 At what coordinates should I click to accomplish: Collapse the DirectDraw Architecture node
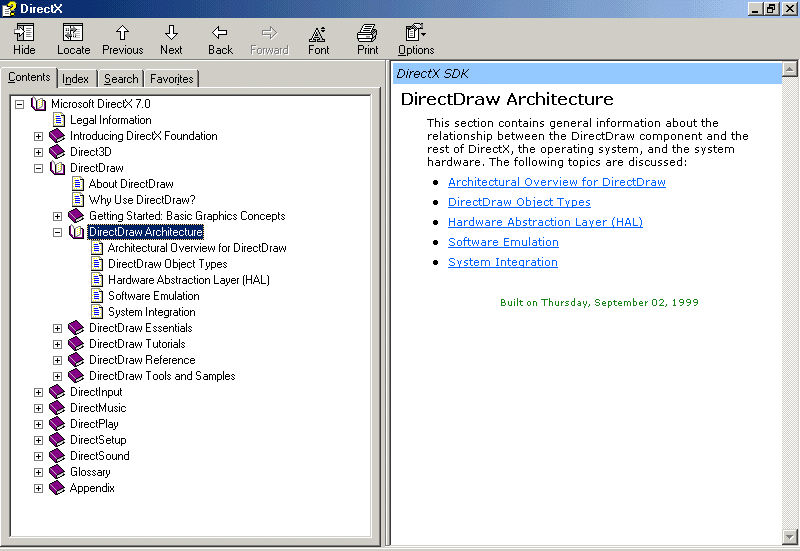click(58, 232)
